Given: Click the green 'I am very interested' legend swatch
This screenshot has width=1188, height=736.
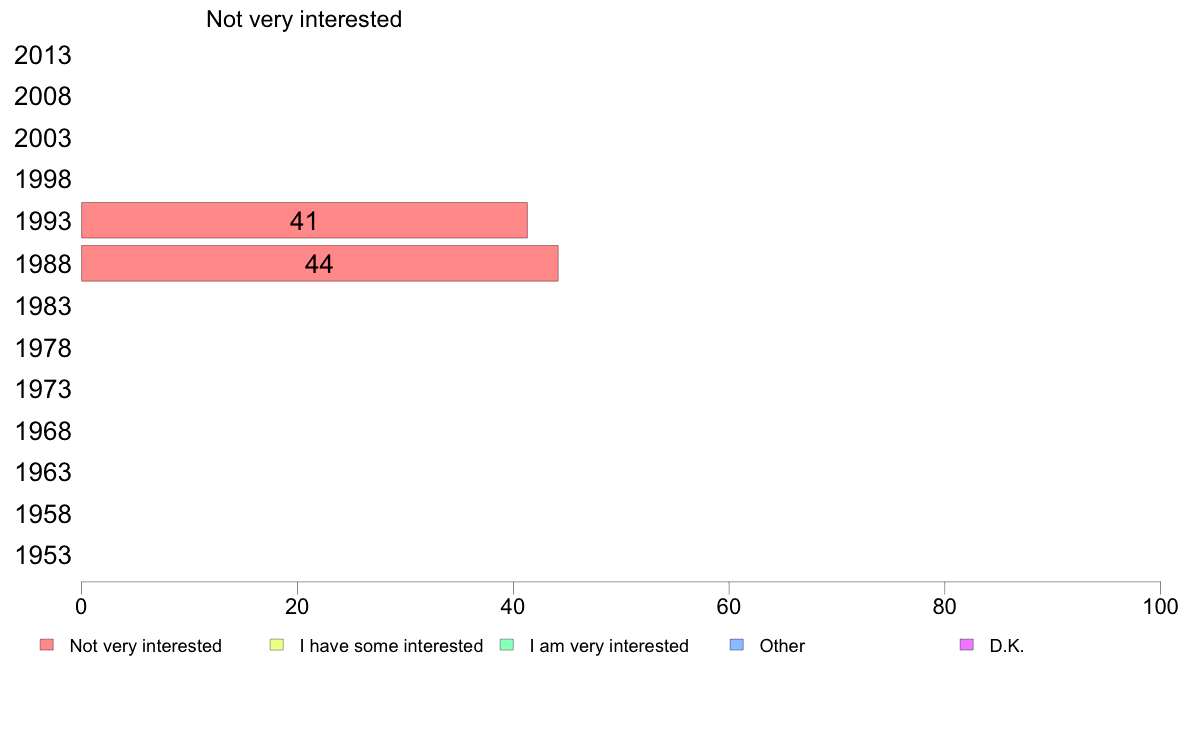Looking at the screenshot, I should (x=507, y=645).
